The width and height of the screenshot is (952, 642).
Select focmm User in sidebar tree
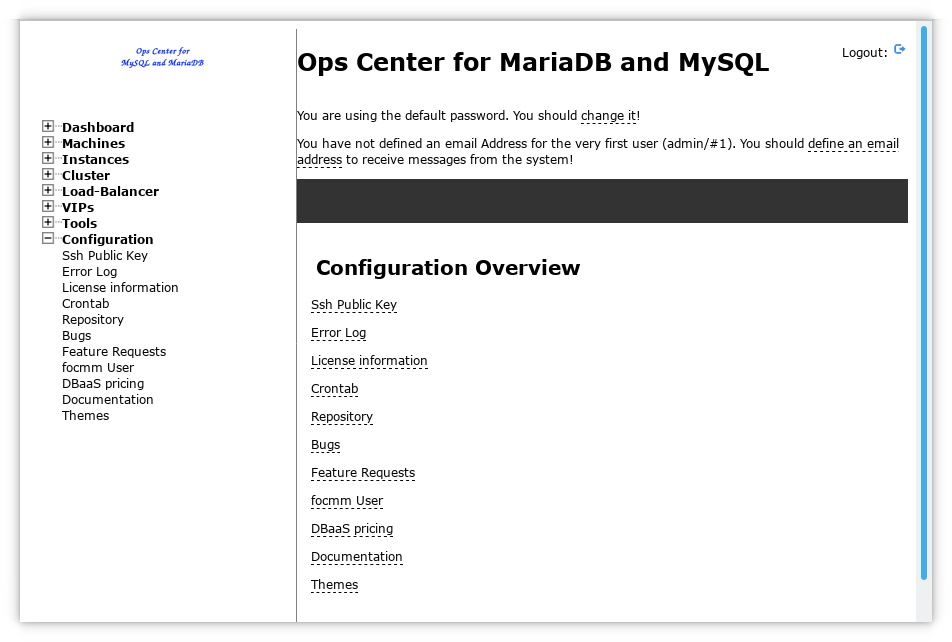pyautogui.click(x=98, y=367)
